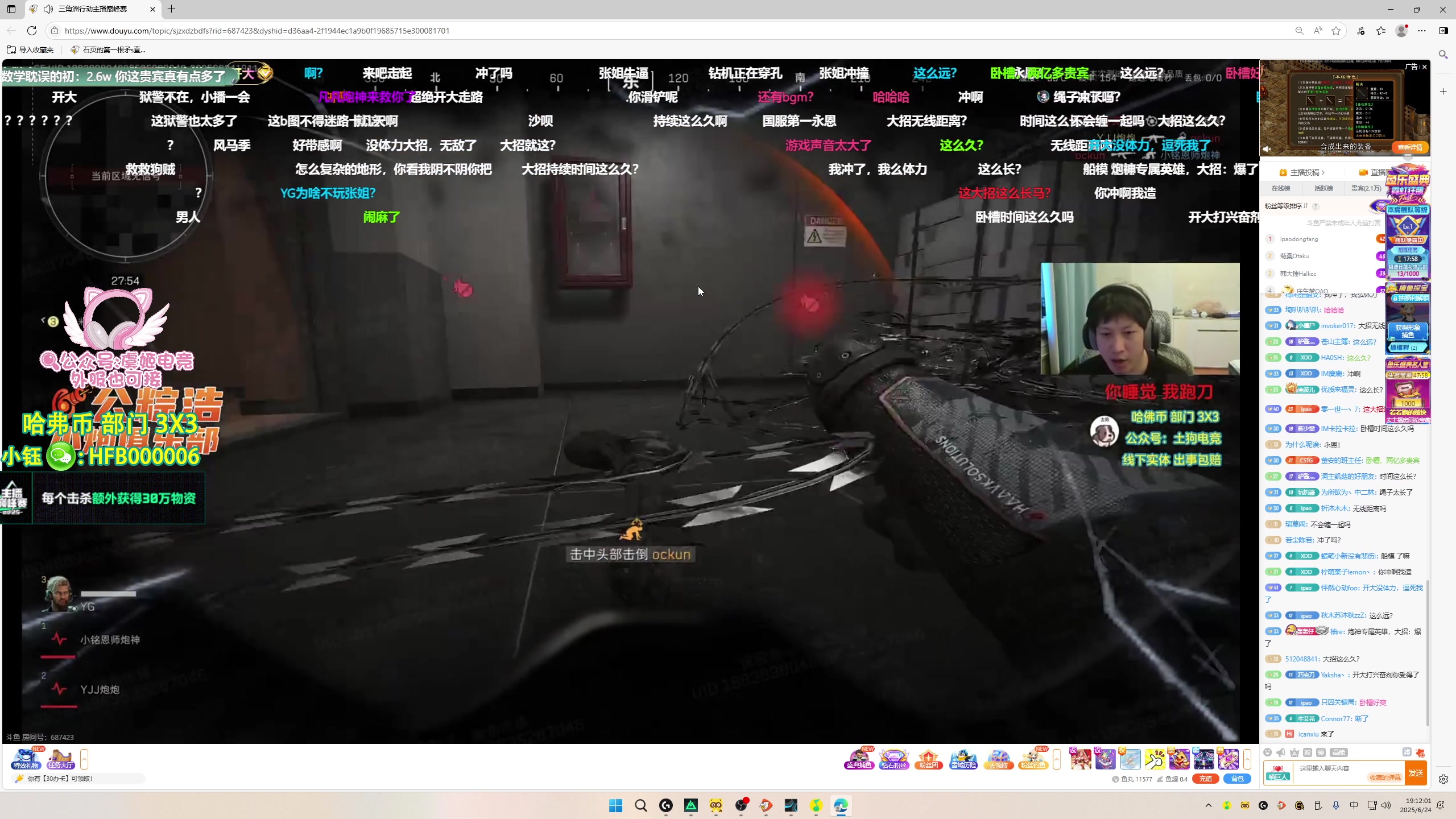Open the 喵巨人 fan badge selector
The height and width of the screenshot is (819, 1456).
click(x=1277, y=773)
